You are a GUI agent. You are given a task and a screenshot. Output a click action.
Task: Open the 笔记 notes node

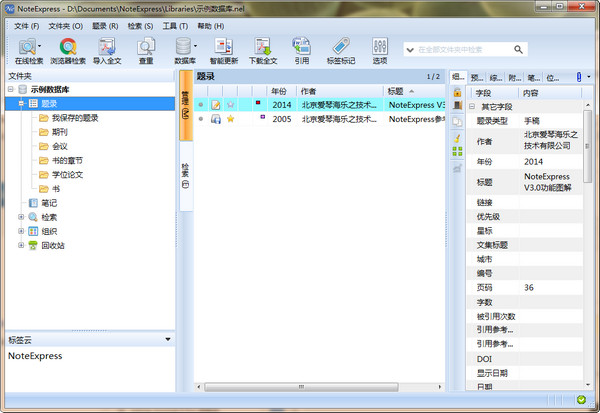tap(49, 203)
